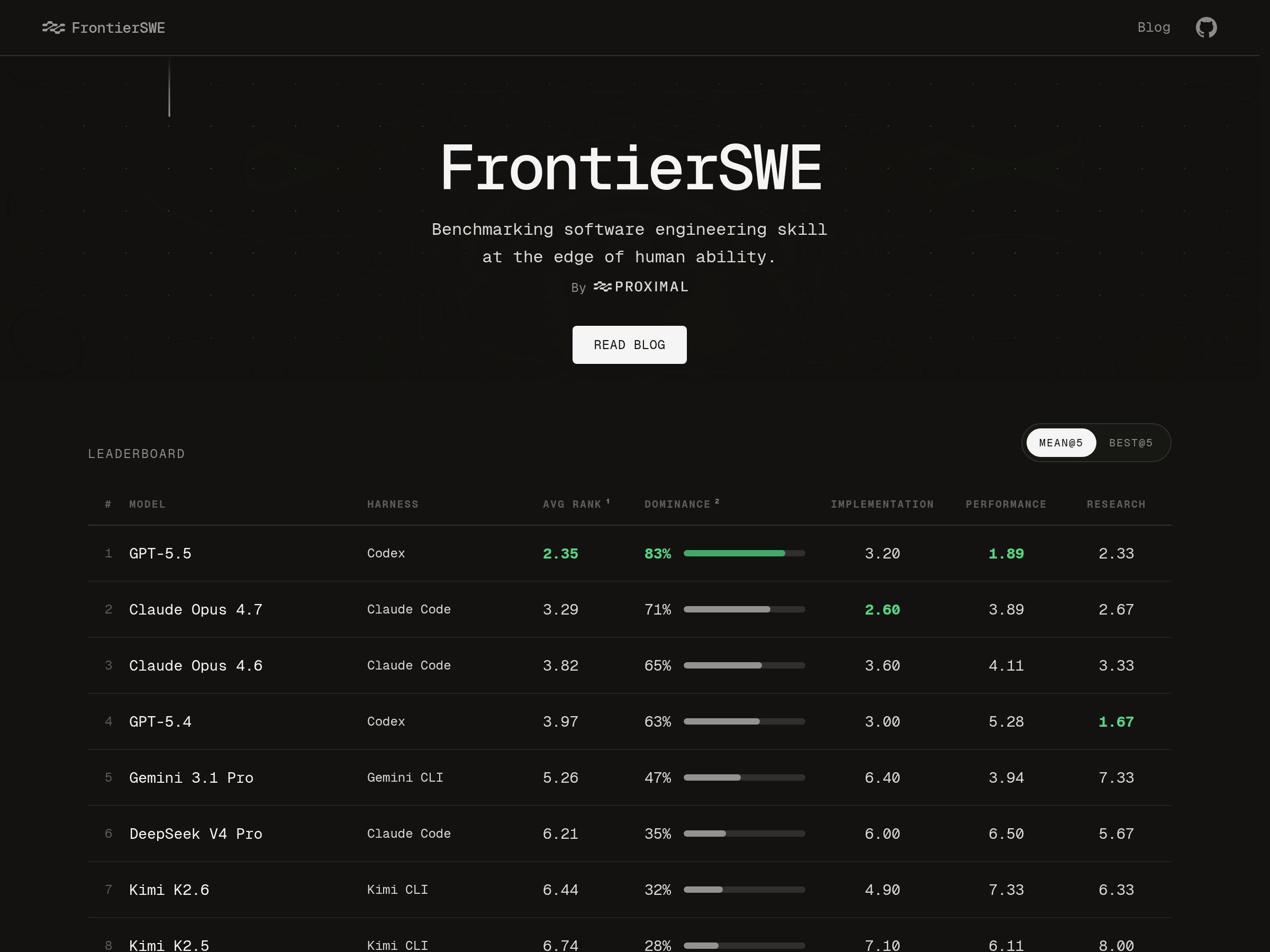
Task: Click the PERFORMANCE column header
Action: click(1006, 505)
